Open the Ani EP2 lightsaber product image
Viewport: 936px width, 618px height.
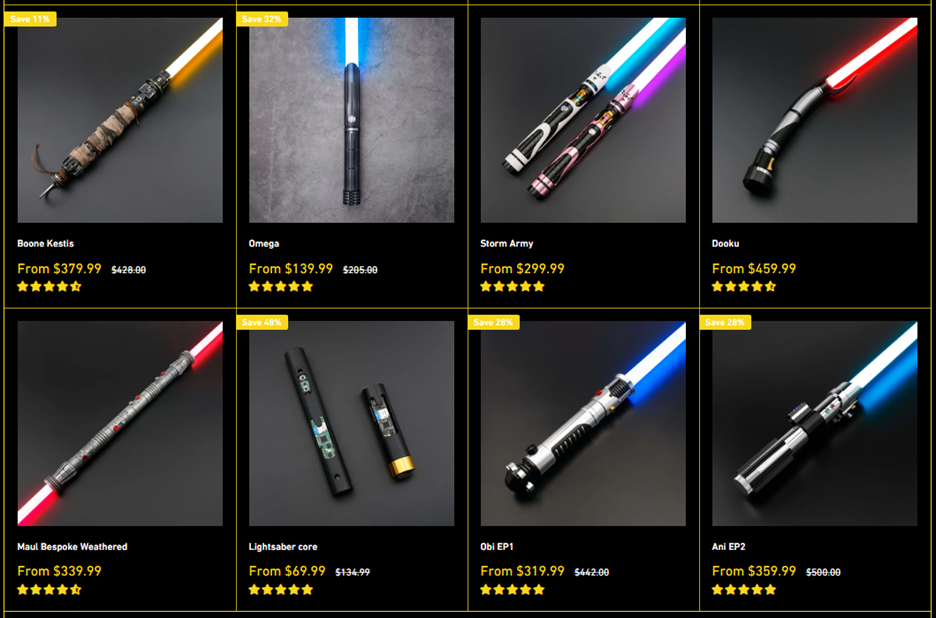[815, 423]
